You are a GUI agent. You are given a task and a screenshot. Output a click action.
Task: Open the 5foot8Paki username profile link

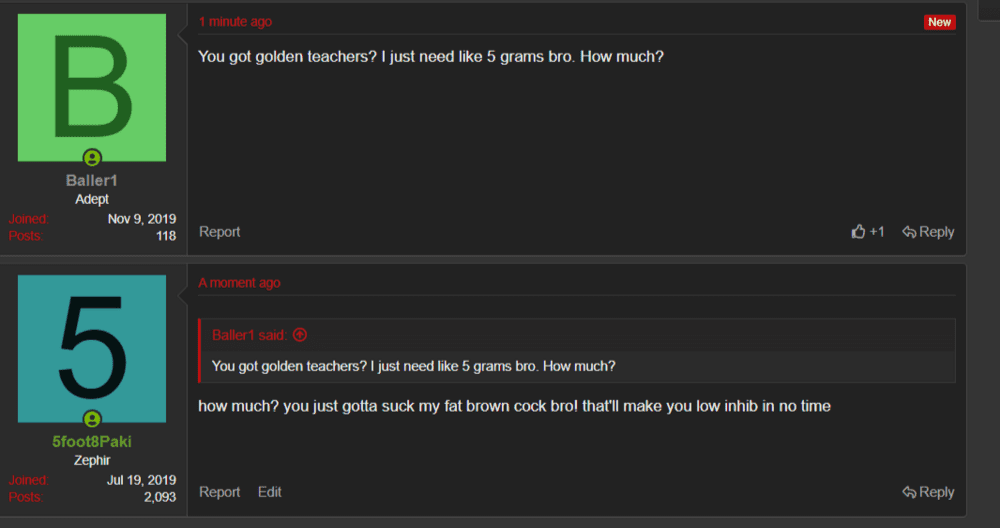click(x=92, y=441)
